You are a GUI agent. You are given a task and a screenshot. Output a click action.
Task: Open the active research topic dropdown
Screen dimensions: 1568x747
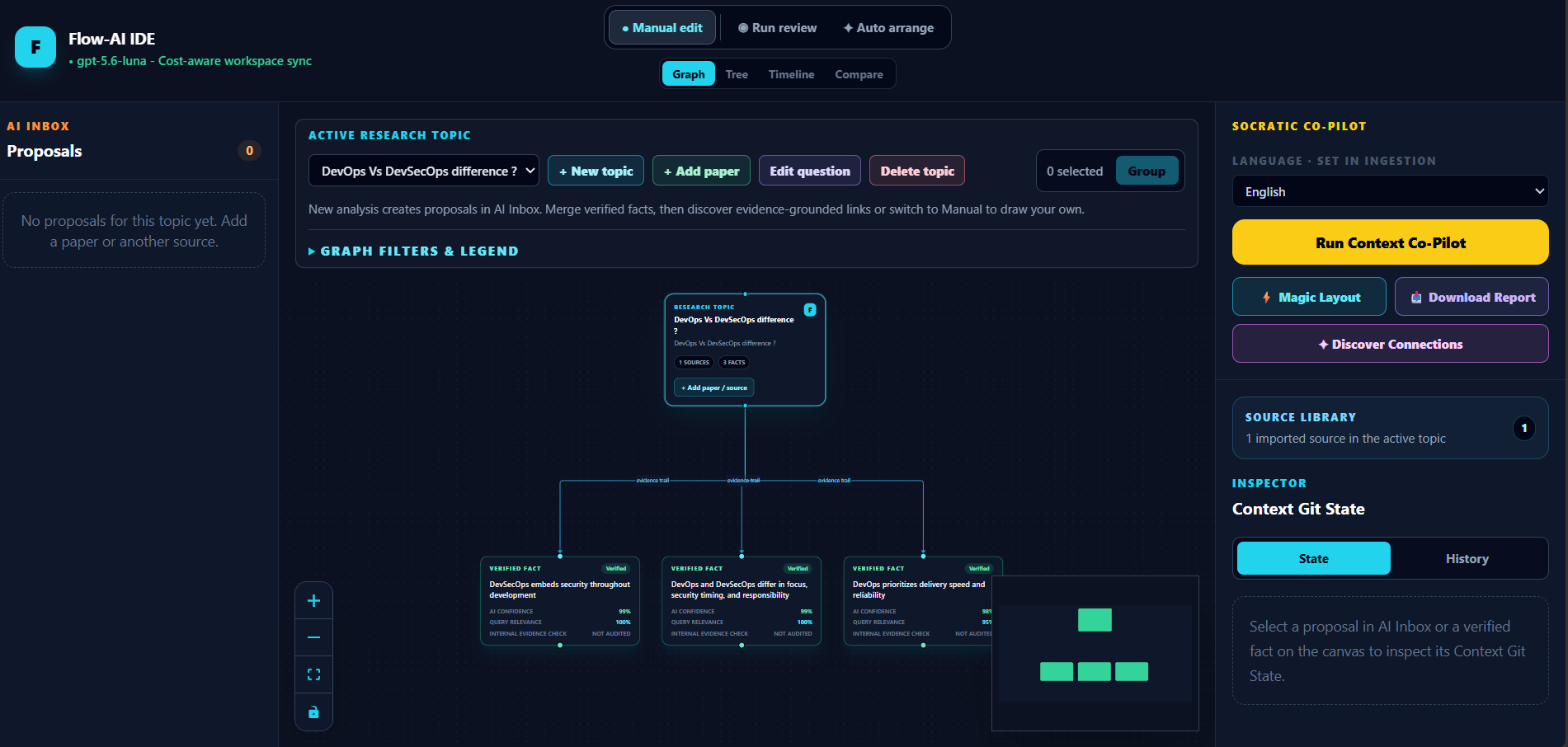click(424, 171)
